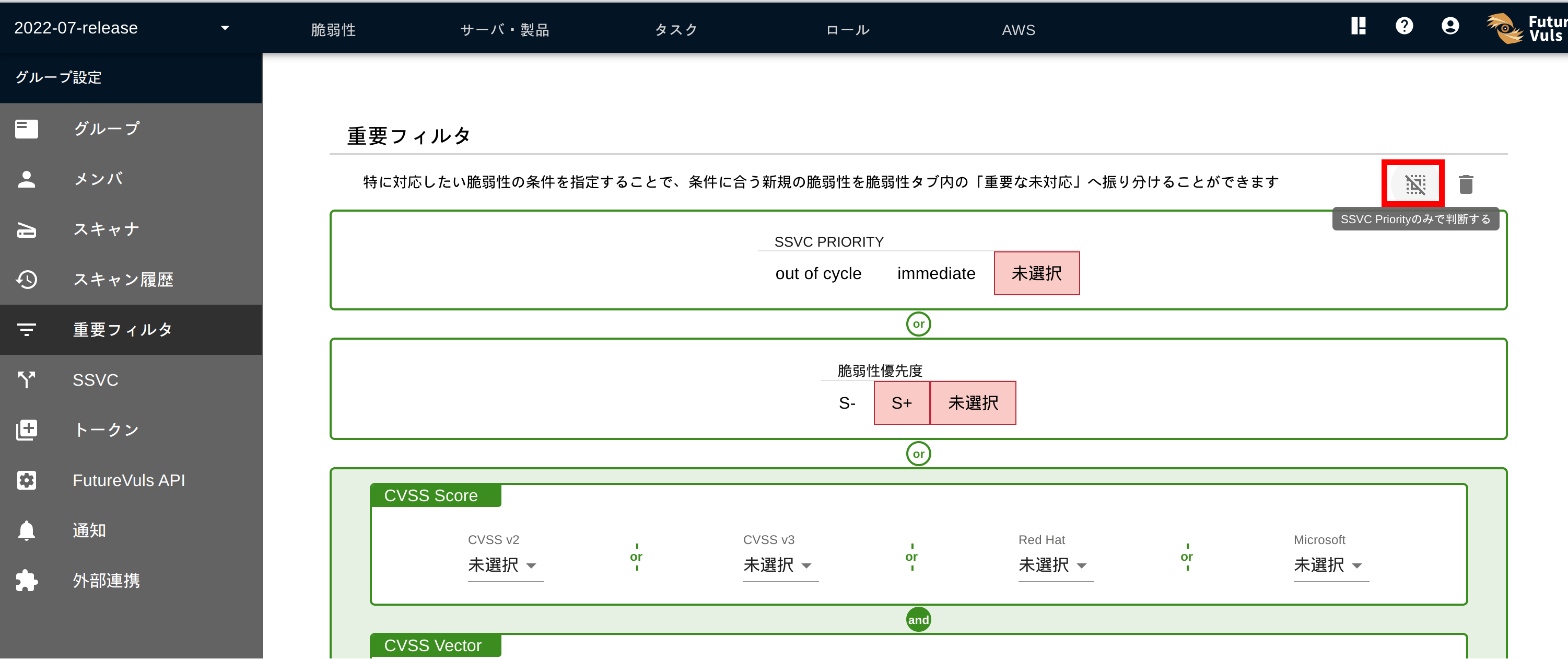
Task: Open スキャン履歴 in sidebar
Action: pyautogui.click(x=123, y=280)
